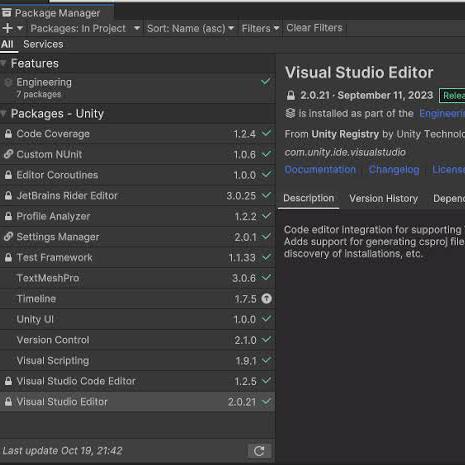Select the Settings Manager package

137,237
